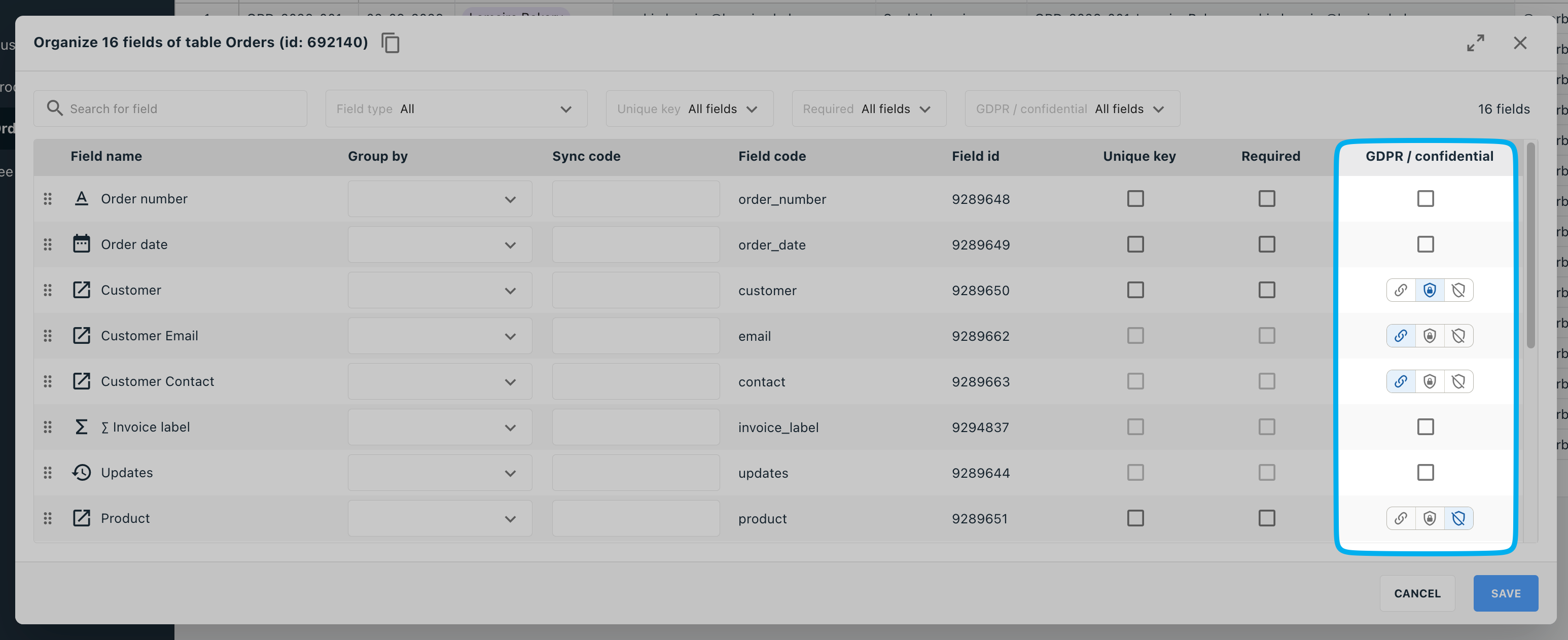Screen dimensions: 1568x640
Task: Click the Search for field input
Action: pyautogui.click(x=170, y=109)
